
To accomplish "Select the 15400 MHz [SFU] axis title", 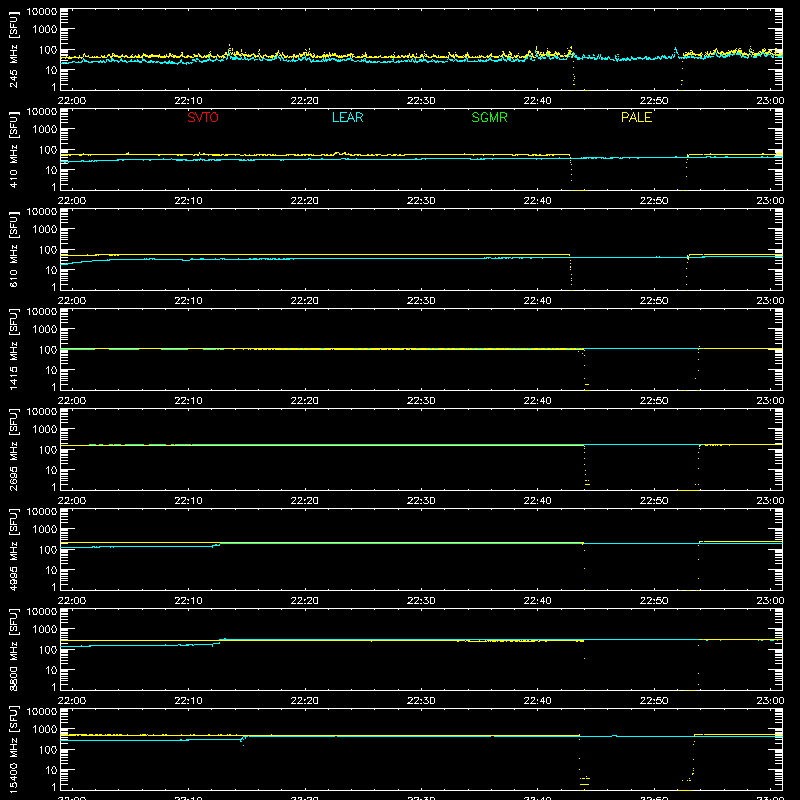I will click(x=13, y=749).
